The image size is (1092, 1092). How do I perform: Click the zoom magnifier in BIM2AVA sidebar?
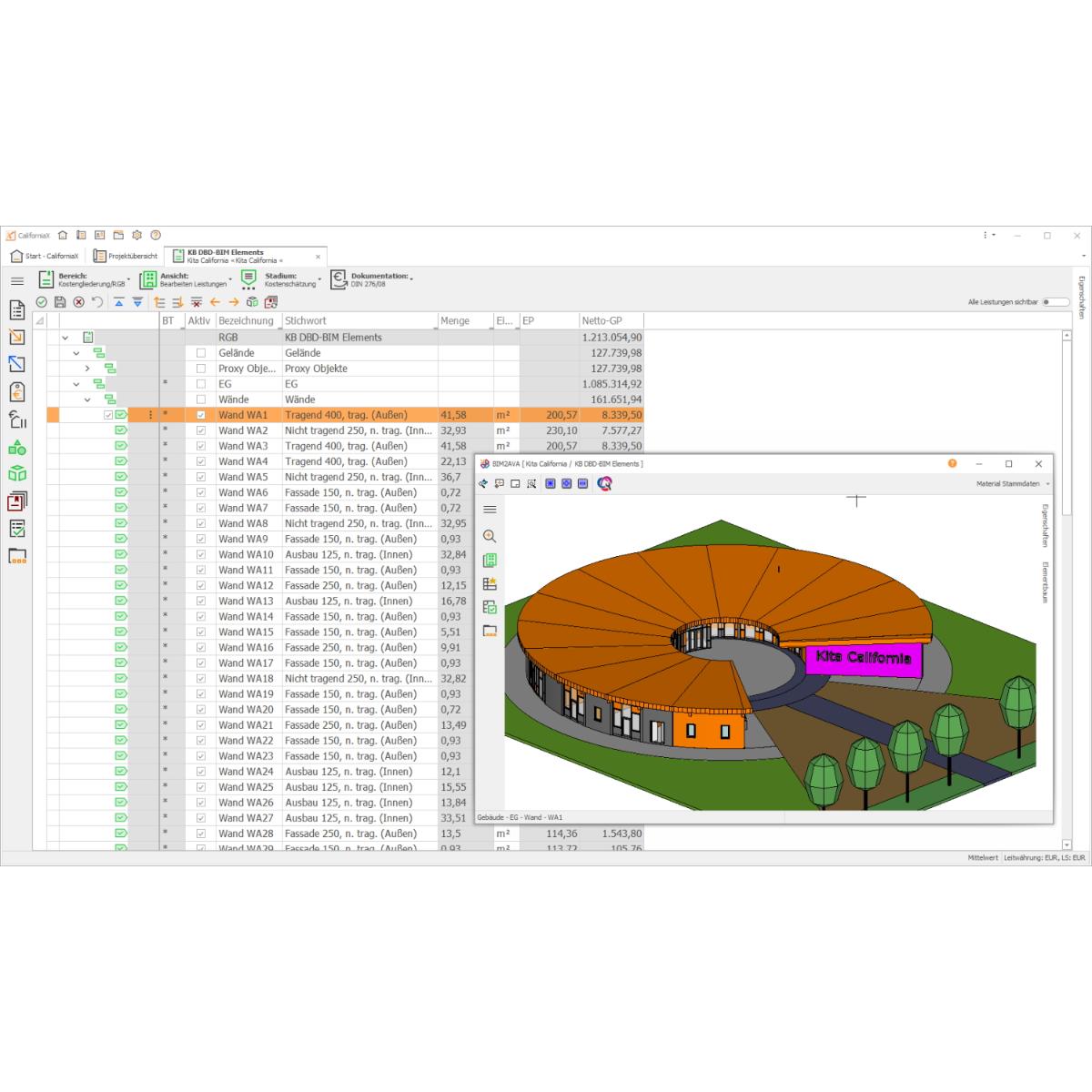click(x=490, y=536)
